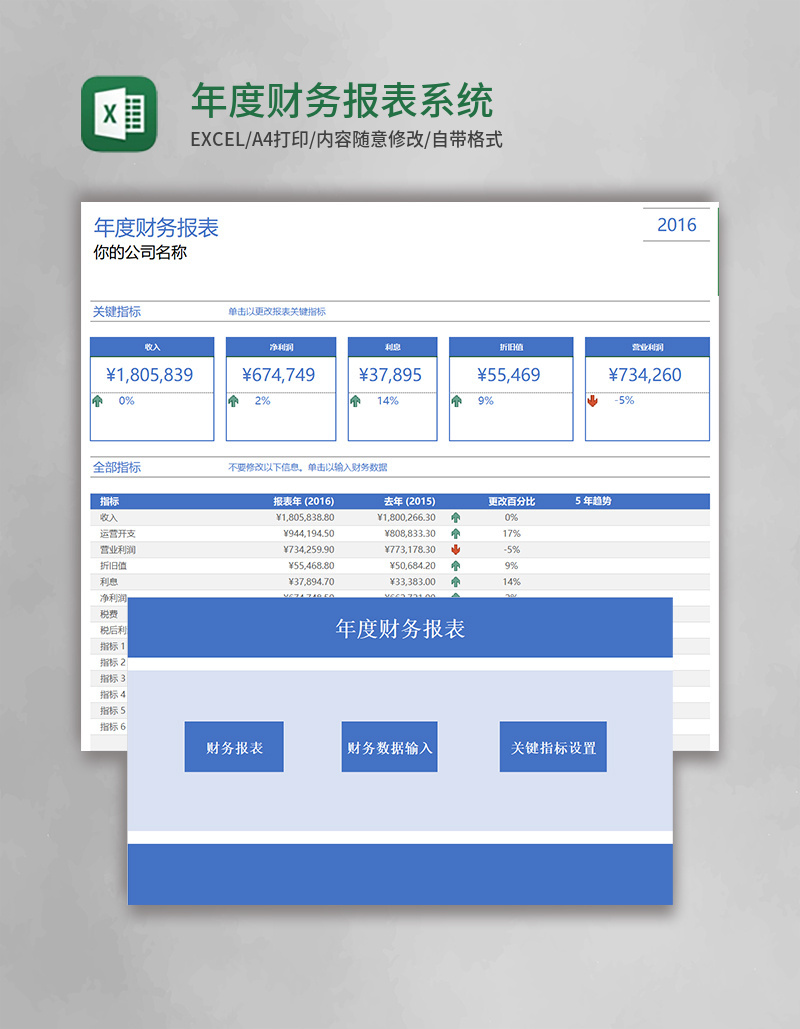800x1029 pixels.
Task: Select the 收入 KPI card header
Action: coord(152,345)
